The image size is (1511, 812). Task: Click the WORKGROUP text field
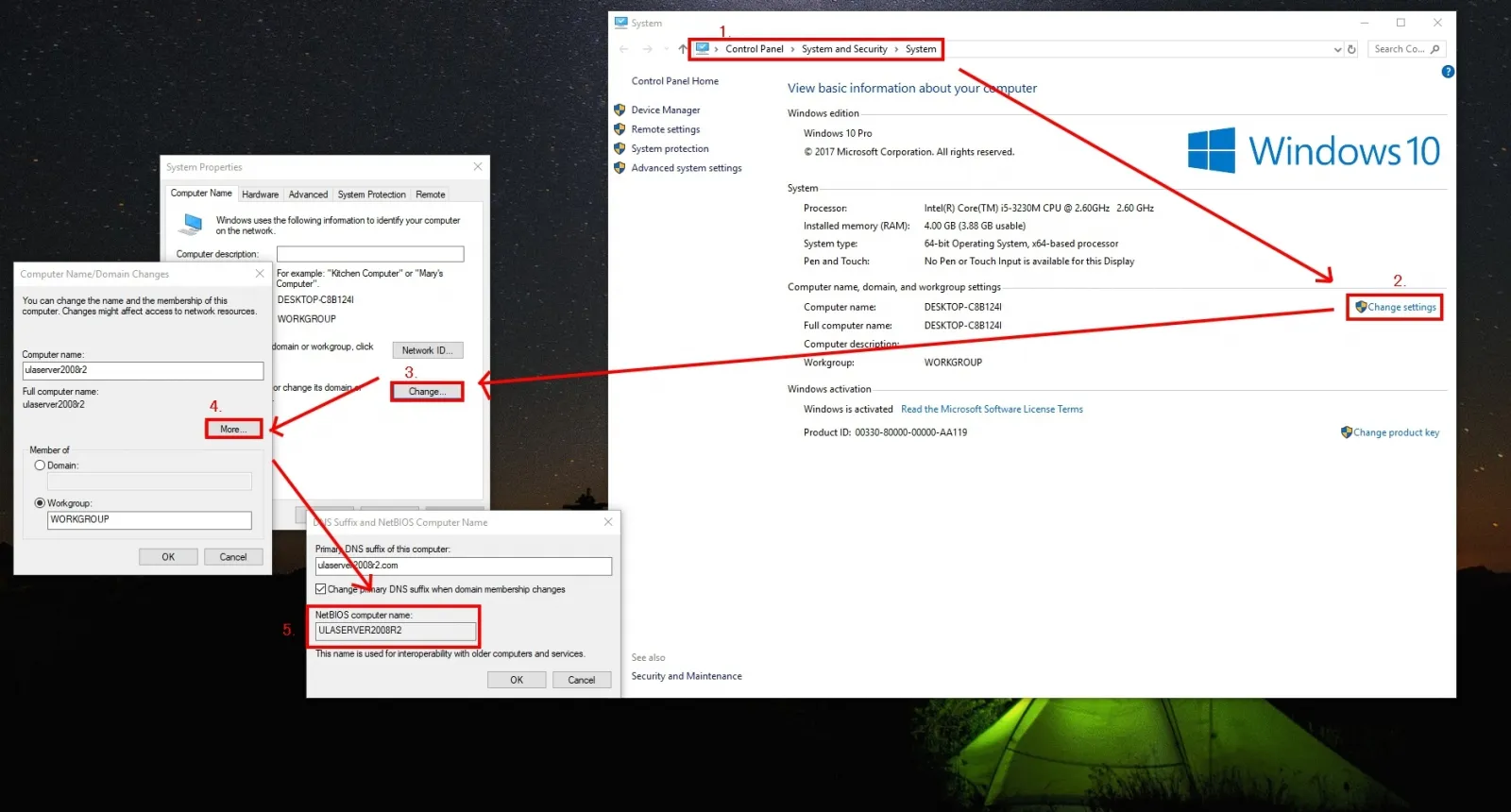tap(149, 520)
